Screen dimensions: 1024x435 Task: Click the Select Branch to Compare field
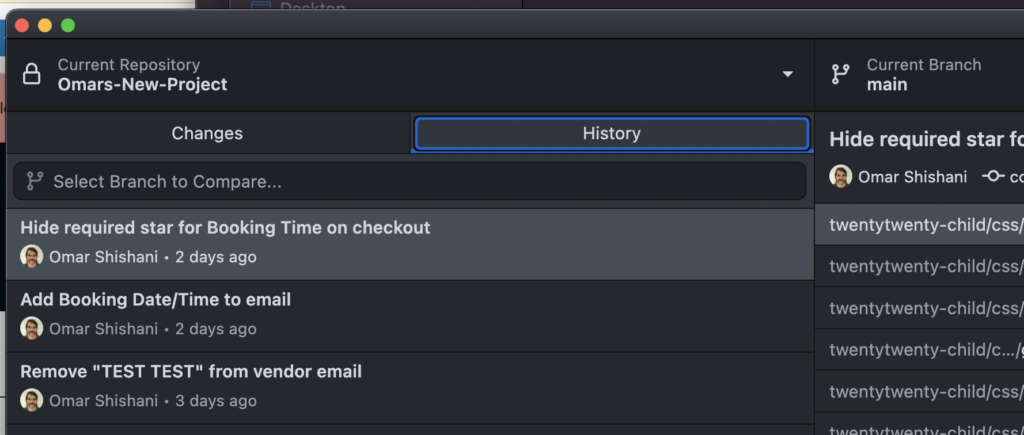coord(410,181)
